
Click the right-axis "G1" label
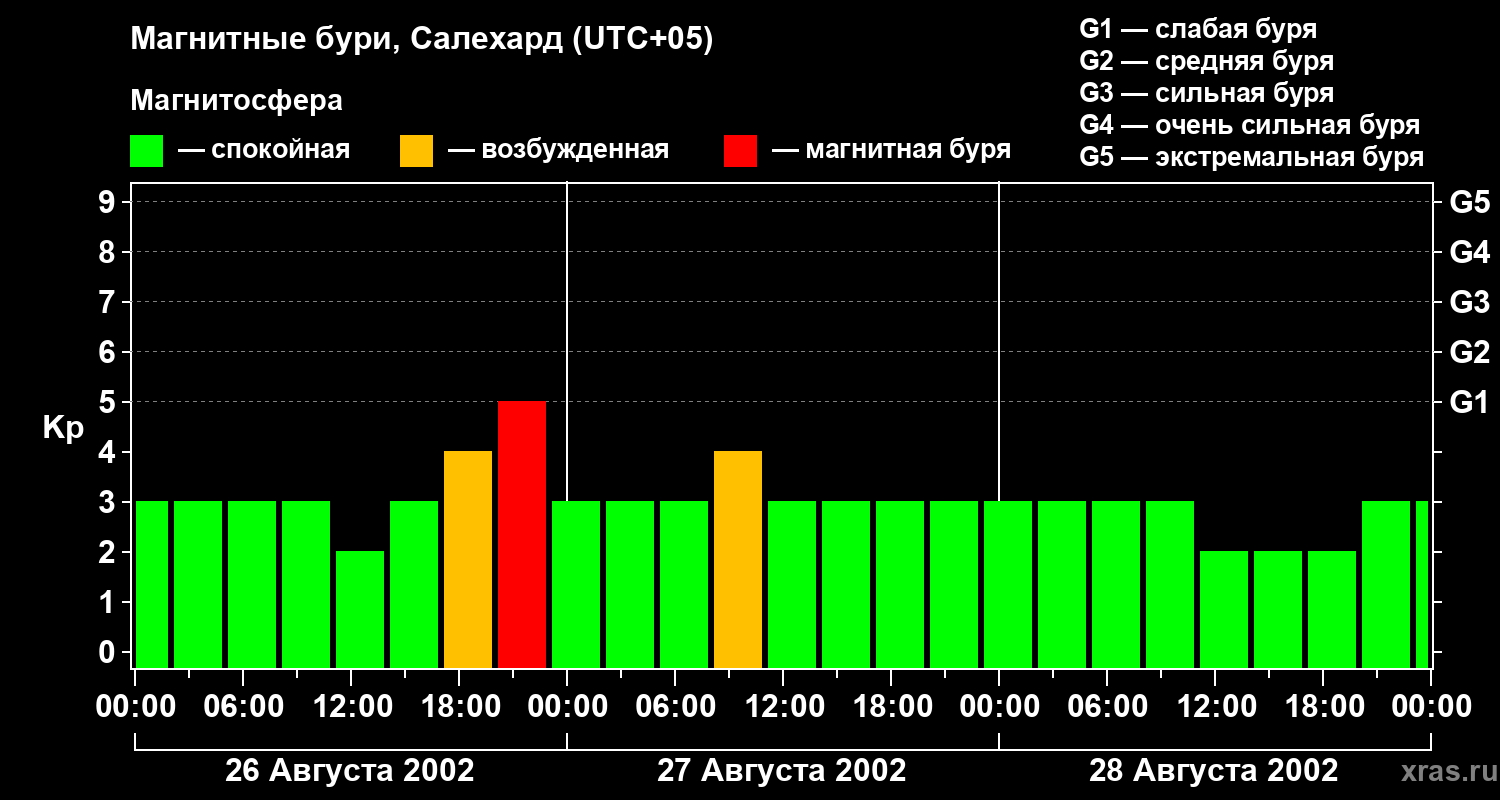(x=1469, y=403)
